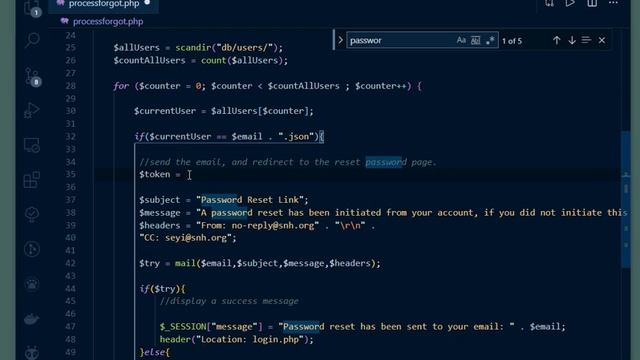The height and width of the screenshot is (360, 640).
Task: Click 'mail' function call on line 42
Action: [x=185, y=263]
